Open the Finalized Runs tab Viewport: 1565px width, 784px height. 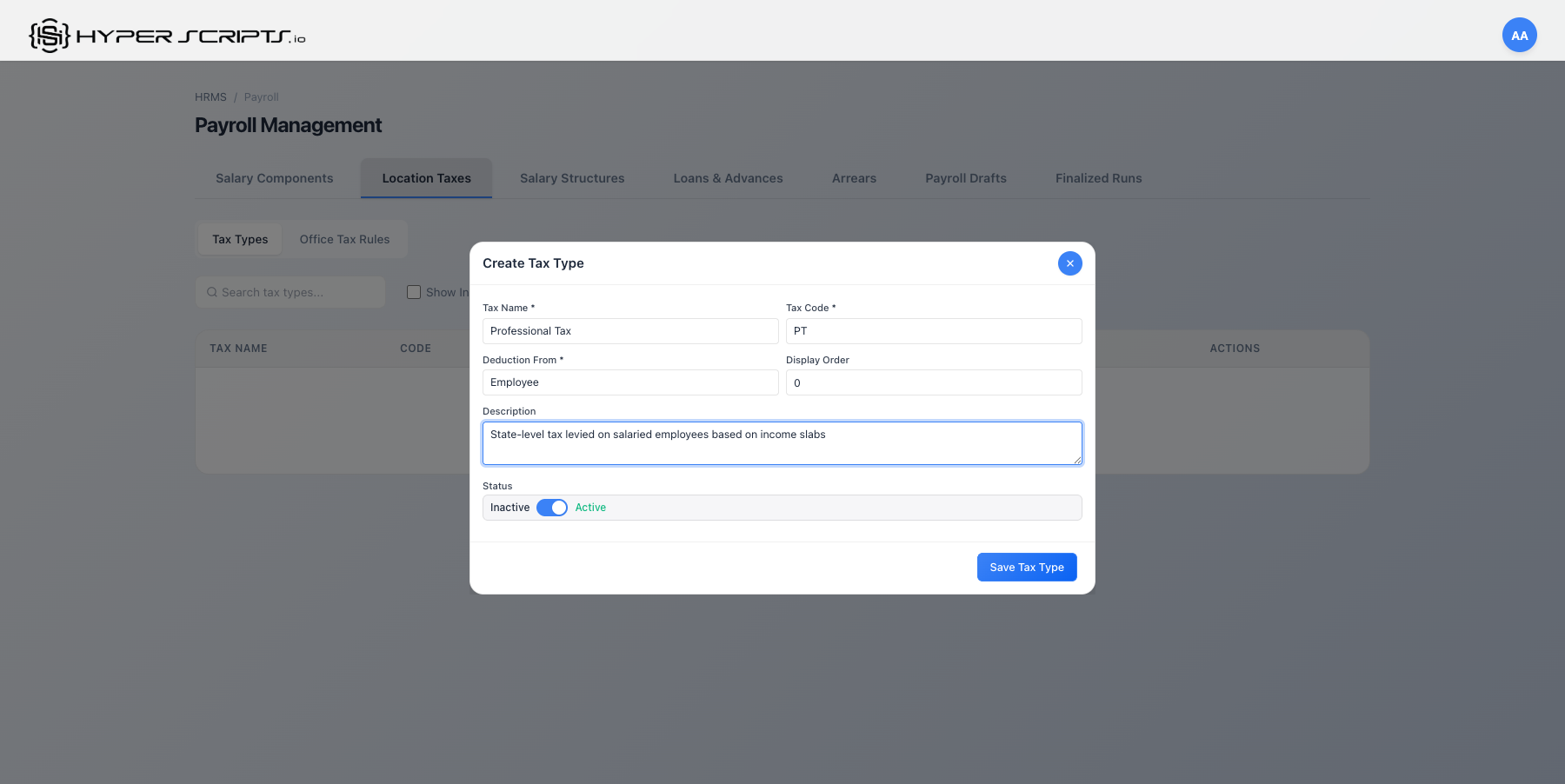pyautogui.click(x=1097, y=177)
